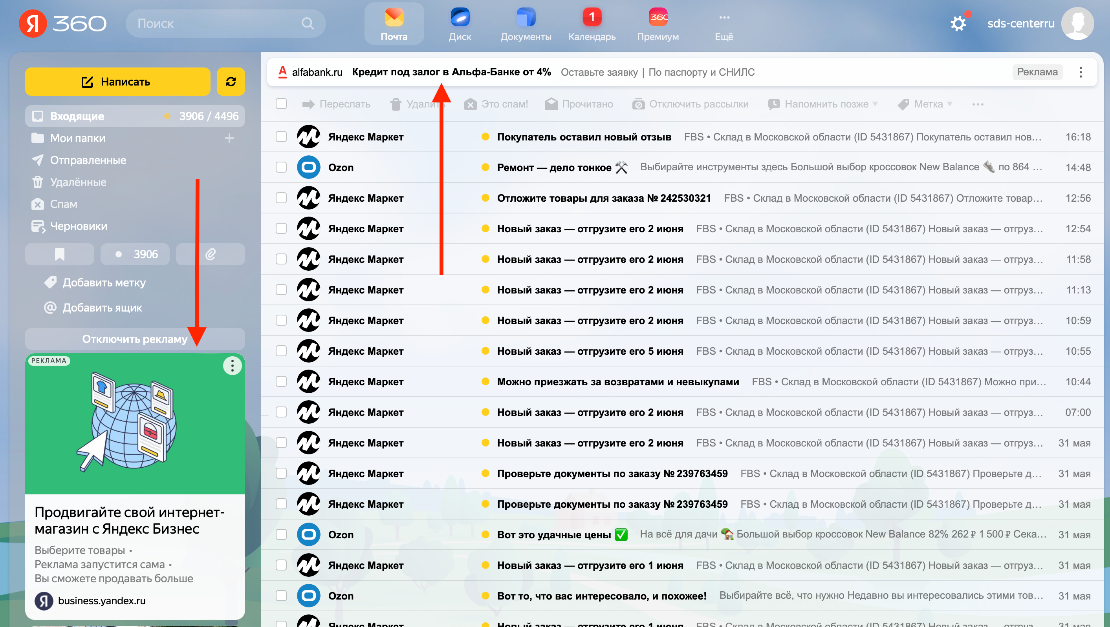Open settings via the gear icon
The image size is (1110, 627).
(958, 23)
